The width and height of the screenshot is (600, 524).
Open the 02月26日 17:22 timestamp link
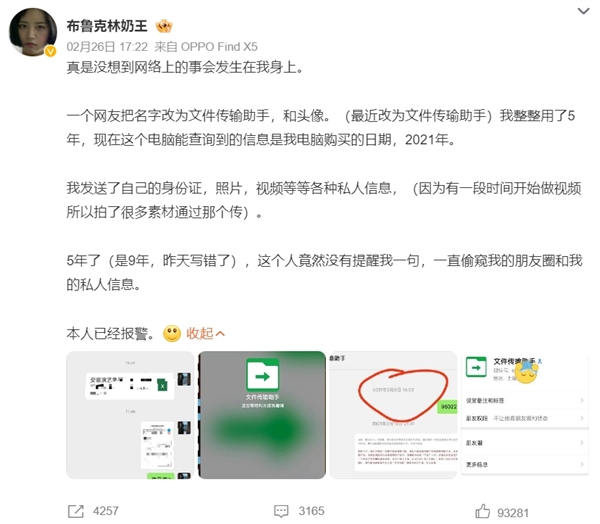[x=107, y=47]
